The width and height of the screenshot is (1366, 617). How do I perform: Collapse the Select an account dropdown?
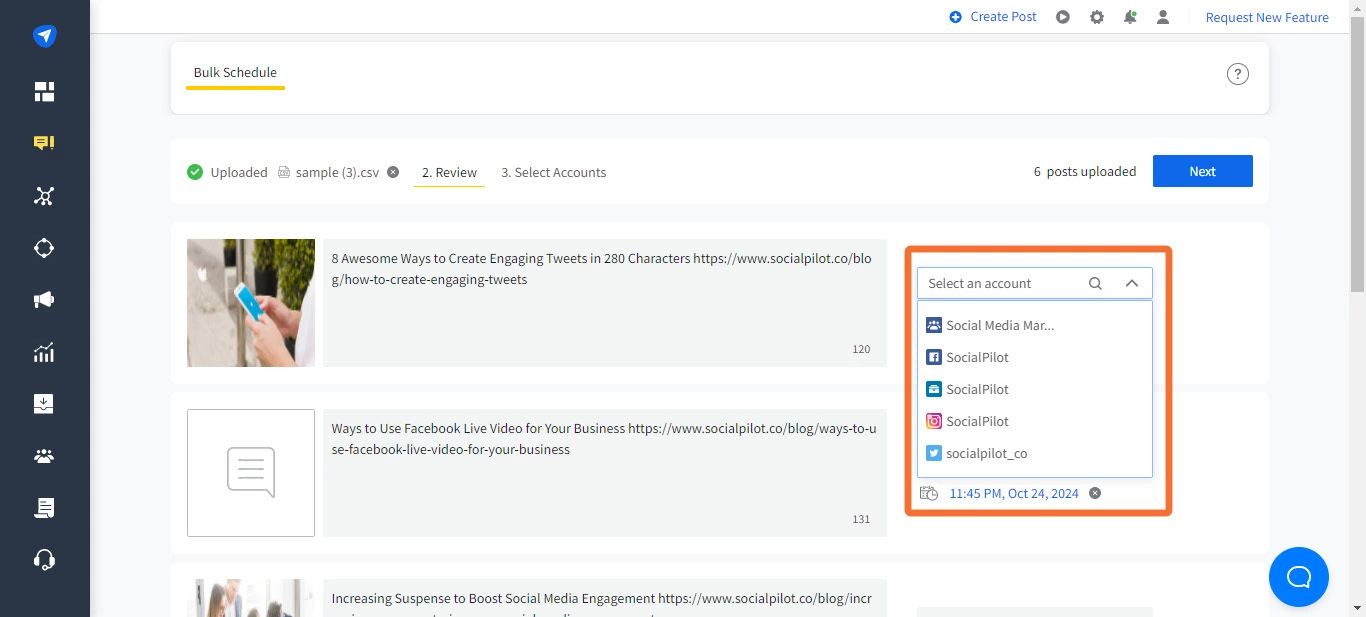[1132, 283]
